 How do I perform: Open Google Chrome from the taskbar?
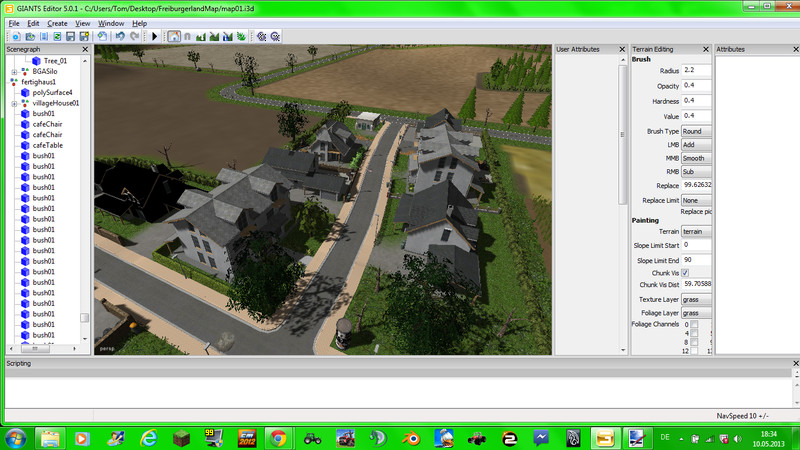pyautogui.click(x=279, y=439)
